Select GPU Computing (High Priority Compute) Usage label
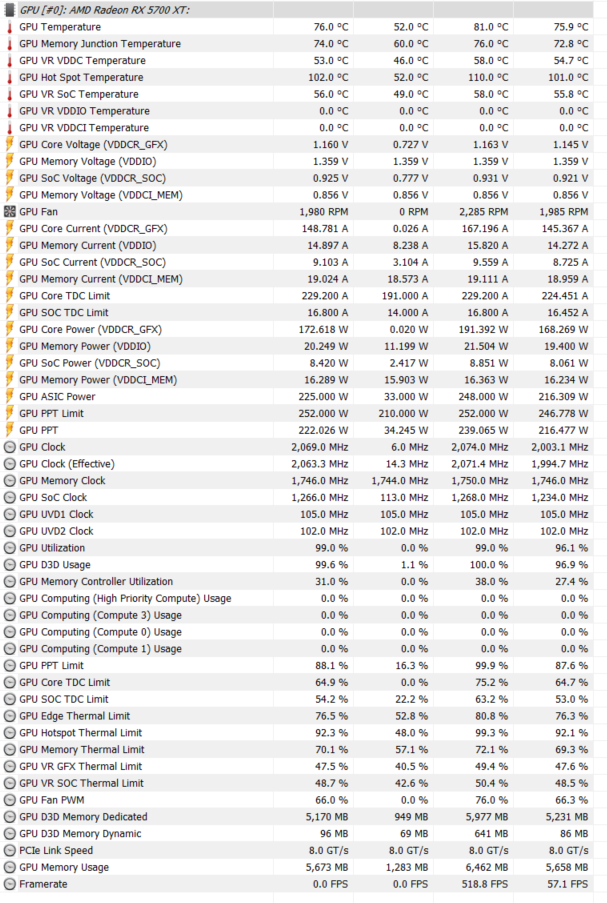607x903 pixels. pos(125,598)
